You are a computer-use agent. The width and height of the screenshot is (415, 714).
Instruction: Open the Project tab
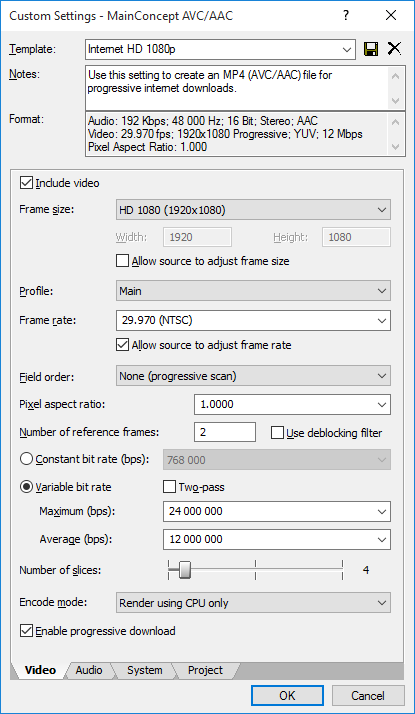[x=205, y=670]
